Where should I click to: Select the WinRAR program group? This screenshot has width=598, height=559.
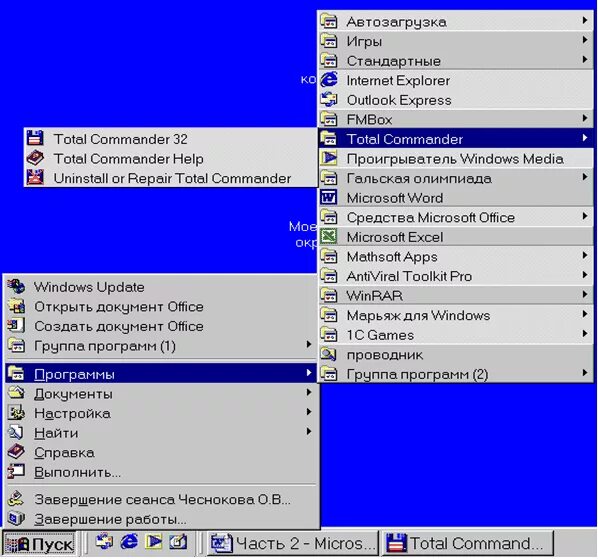point(455,296)
